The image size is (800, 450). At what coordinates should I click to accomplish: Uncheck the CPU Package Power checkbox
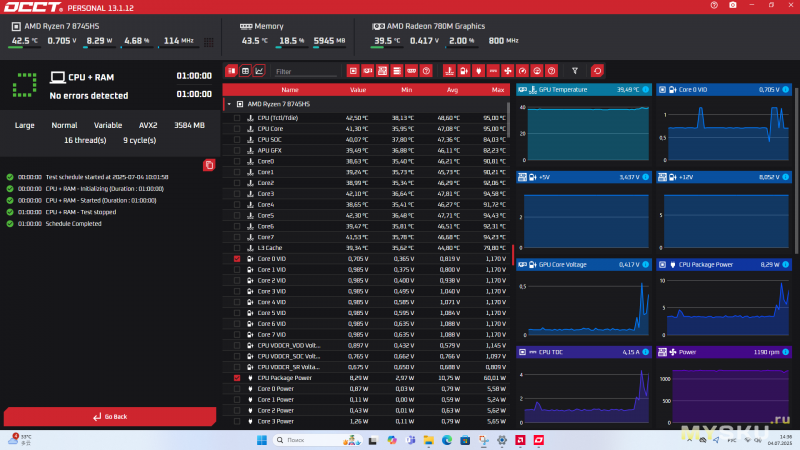click(x=237, y=378)
